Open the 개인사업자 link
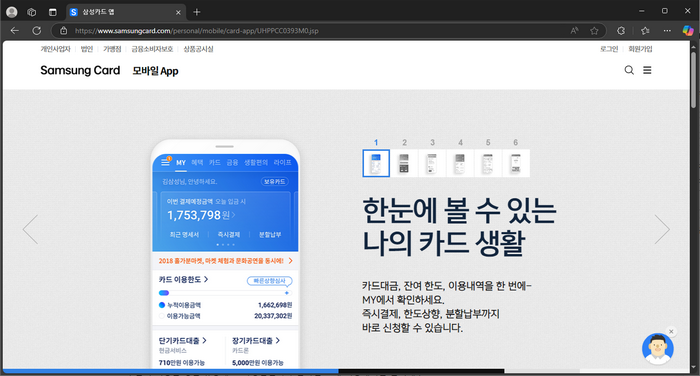700x376 pixels. pos(55,49)
